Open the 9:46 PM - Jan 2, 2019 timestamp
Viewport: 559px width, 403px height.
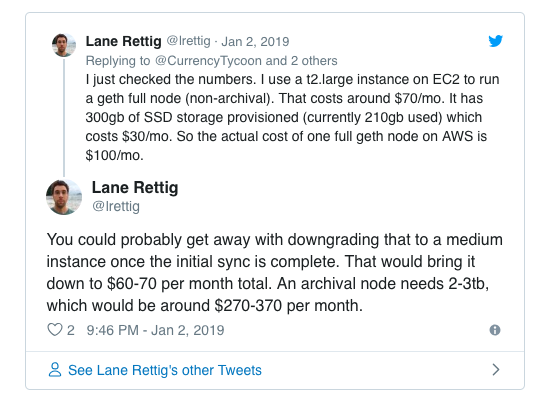[155, 330]
